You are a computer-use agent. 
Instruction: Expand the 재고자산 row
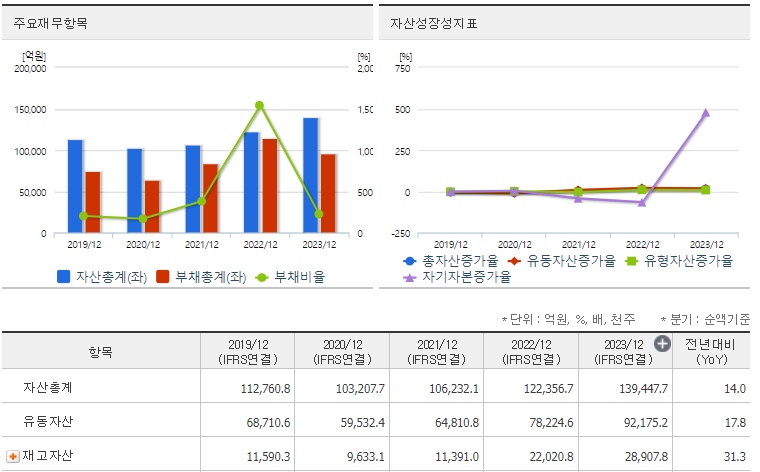13,456
